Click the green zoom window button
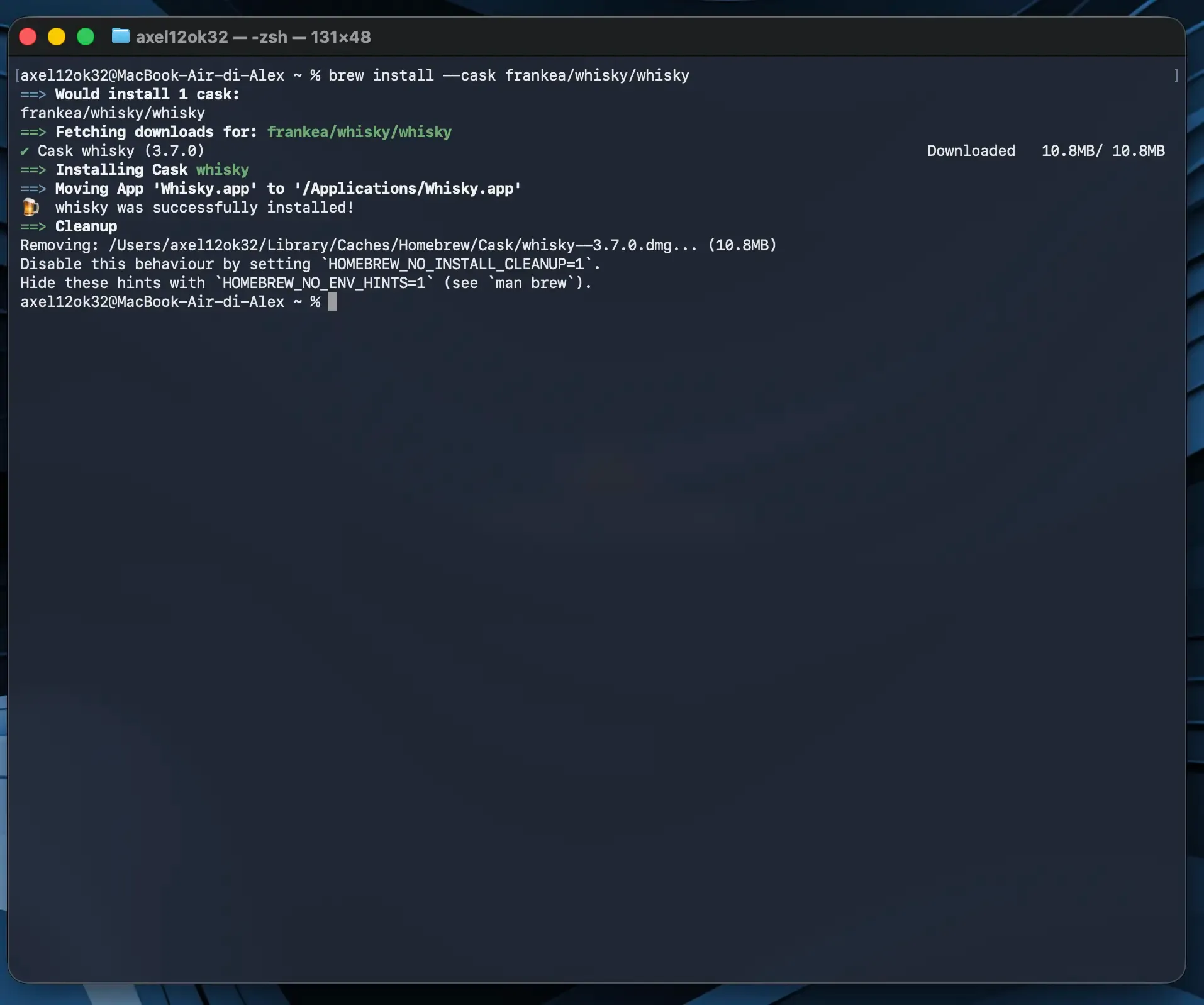This screenshot has height=1005, width=1204. pyautogui.click(x=86, y=37)
